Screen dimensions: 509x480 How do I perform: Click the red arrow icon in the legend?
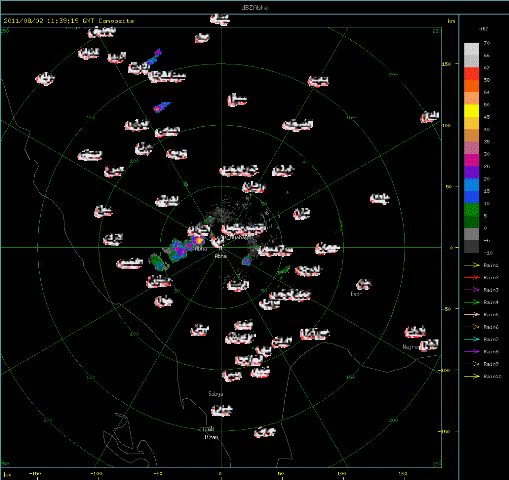(472, 278)
